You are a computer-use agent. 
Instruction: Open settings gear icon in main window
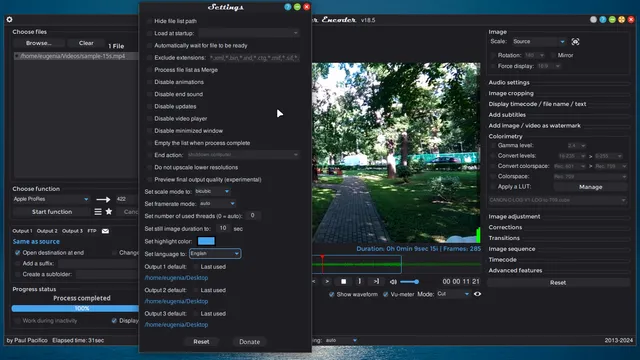pyautogui.click(x=9, y=19)
